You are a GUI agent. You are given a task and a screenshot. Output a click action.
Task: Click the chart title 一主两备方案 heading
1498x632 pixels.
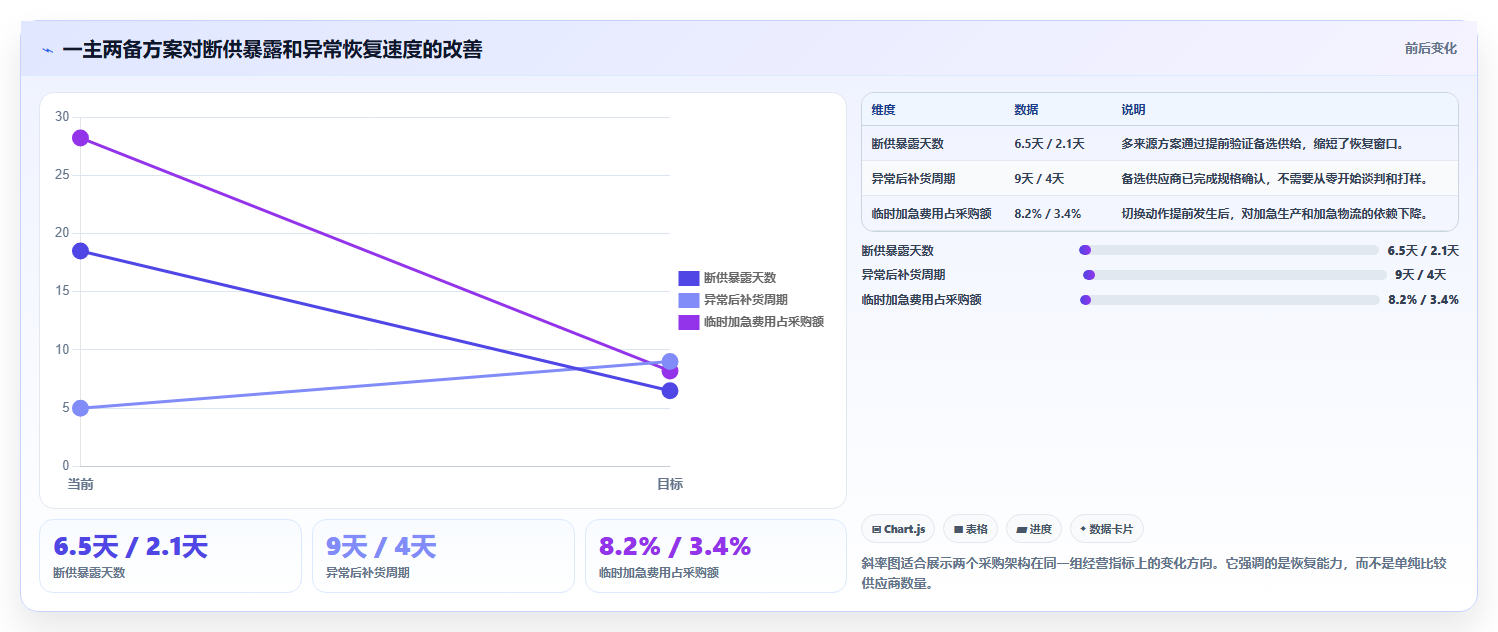(x=272, y=50)
